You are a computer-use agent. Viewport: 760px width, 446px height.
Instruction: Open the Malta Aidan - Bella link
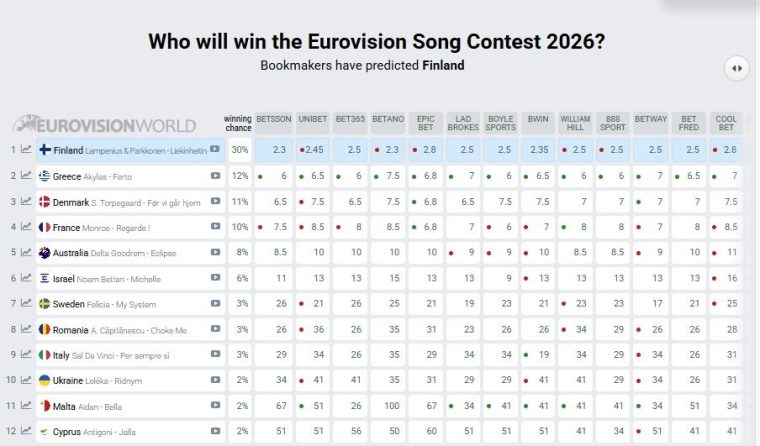point(98,406)
